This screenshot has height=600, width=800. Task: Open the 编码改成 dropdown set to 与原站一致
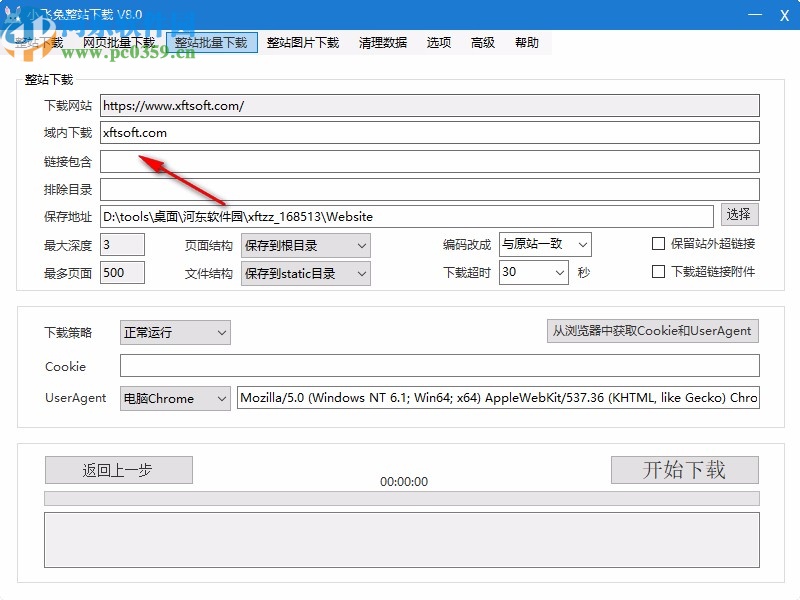click(544, 244)
